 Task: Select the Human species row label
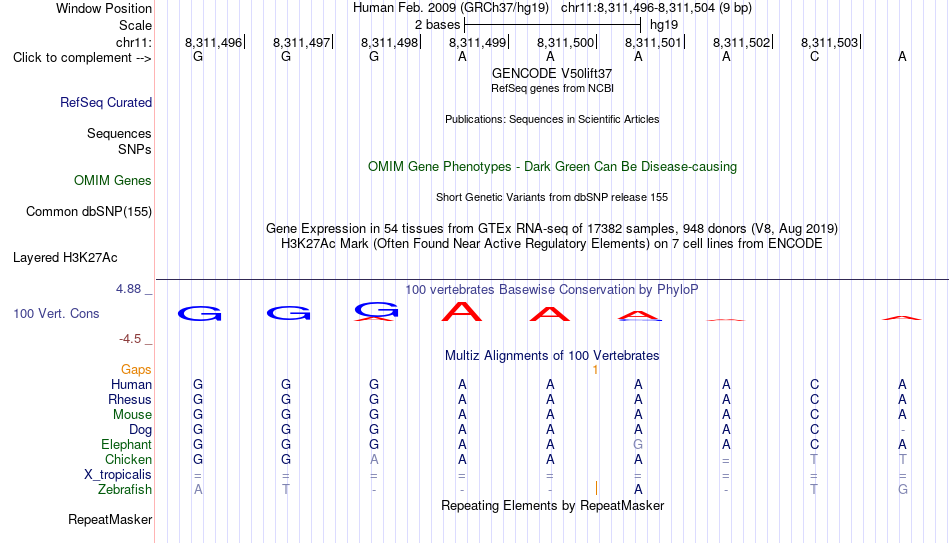tap(131, 384)
